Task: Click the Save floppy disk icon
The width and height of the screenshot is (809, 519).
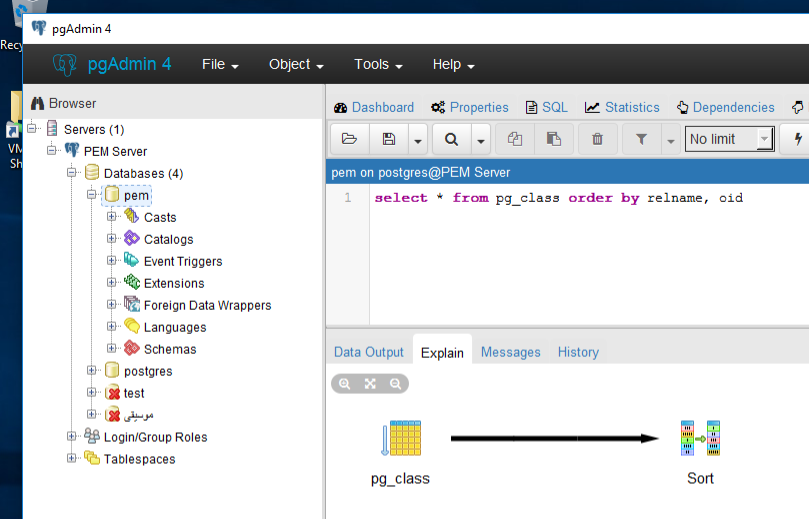Action: [x=389, y=139]
